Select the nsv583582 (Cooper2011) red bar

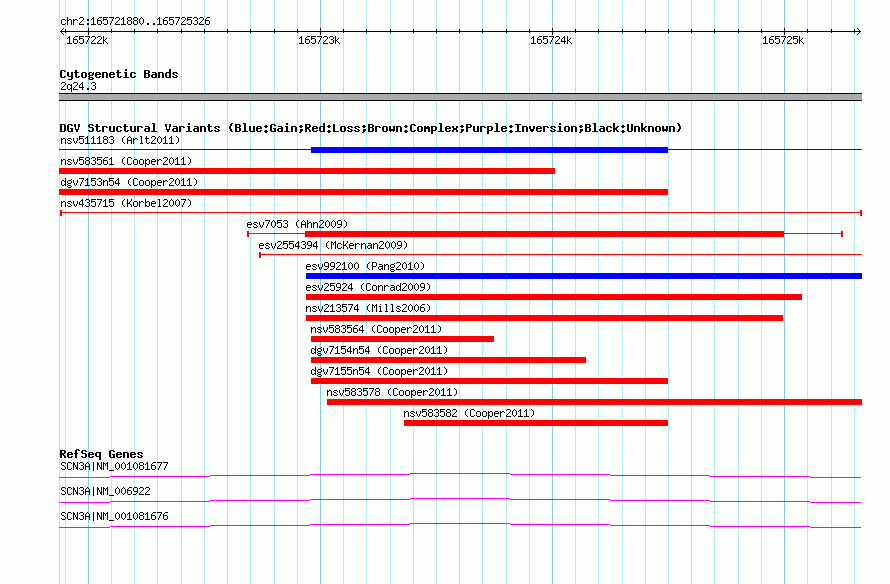point(536,423)
